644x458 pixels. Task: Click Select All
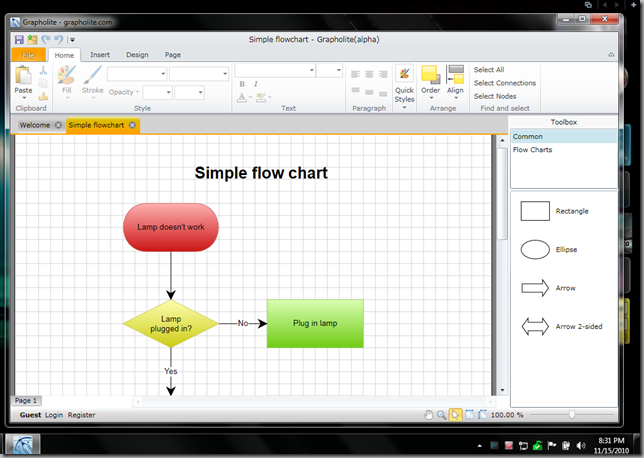pos(489,70)
